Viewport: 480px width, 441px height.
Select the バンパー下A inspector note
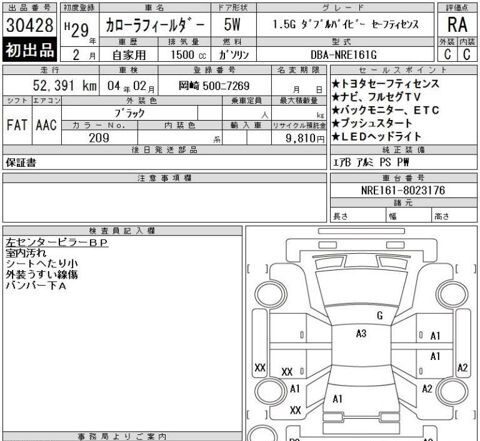pyautogui.click(x=36, y=286)
